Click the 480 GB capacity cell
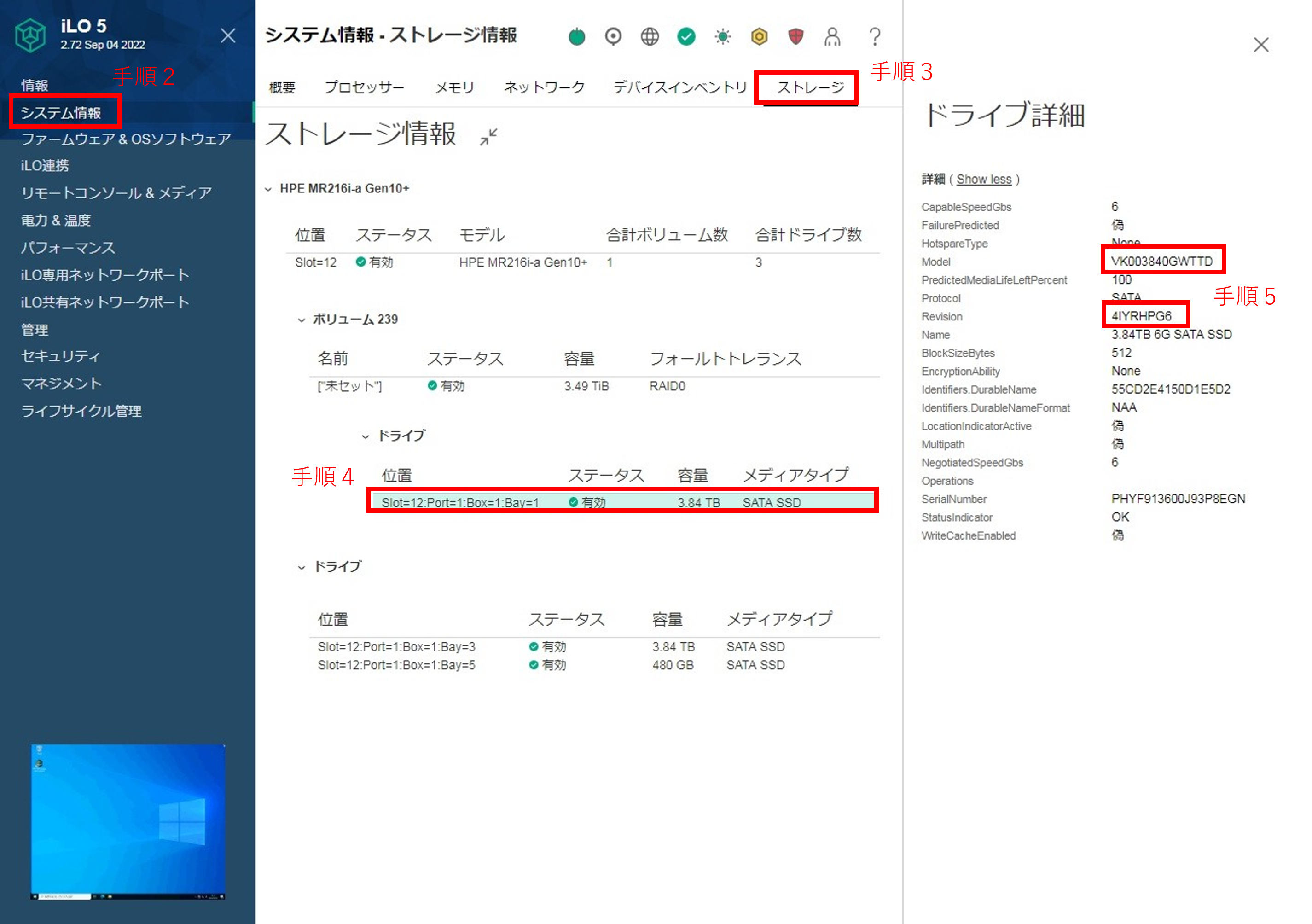 673,665
